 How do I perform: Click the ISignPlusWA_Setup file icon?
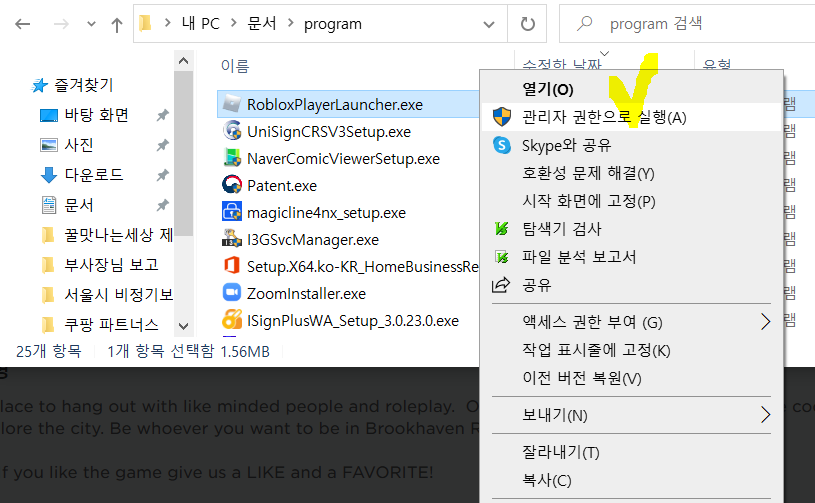232,320
